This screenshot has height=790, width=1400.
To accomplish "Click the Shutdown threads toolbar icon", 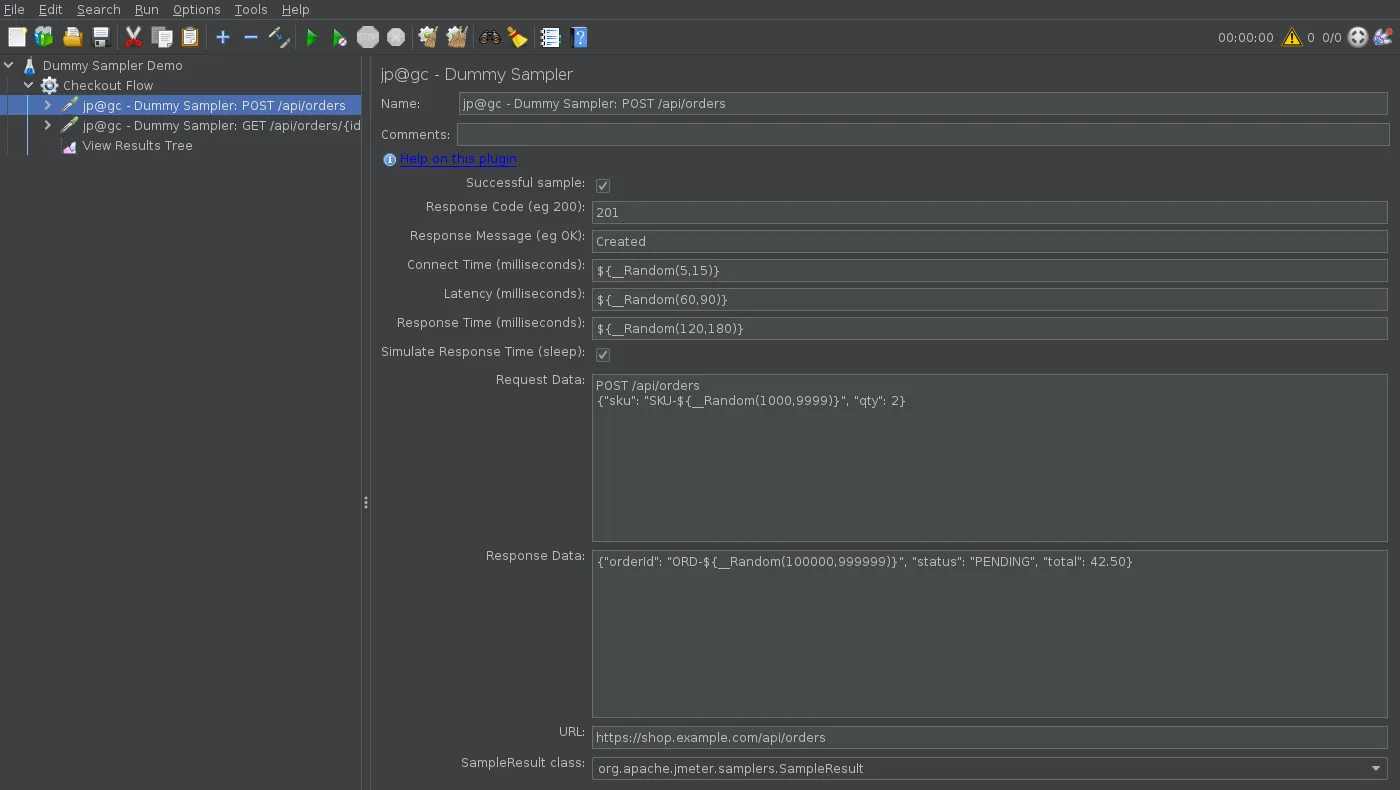I will 396,37.
